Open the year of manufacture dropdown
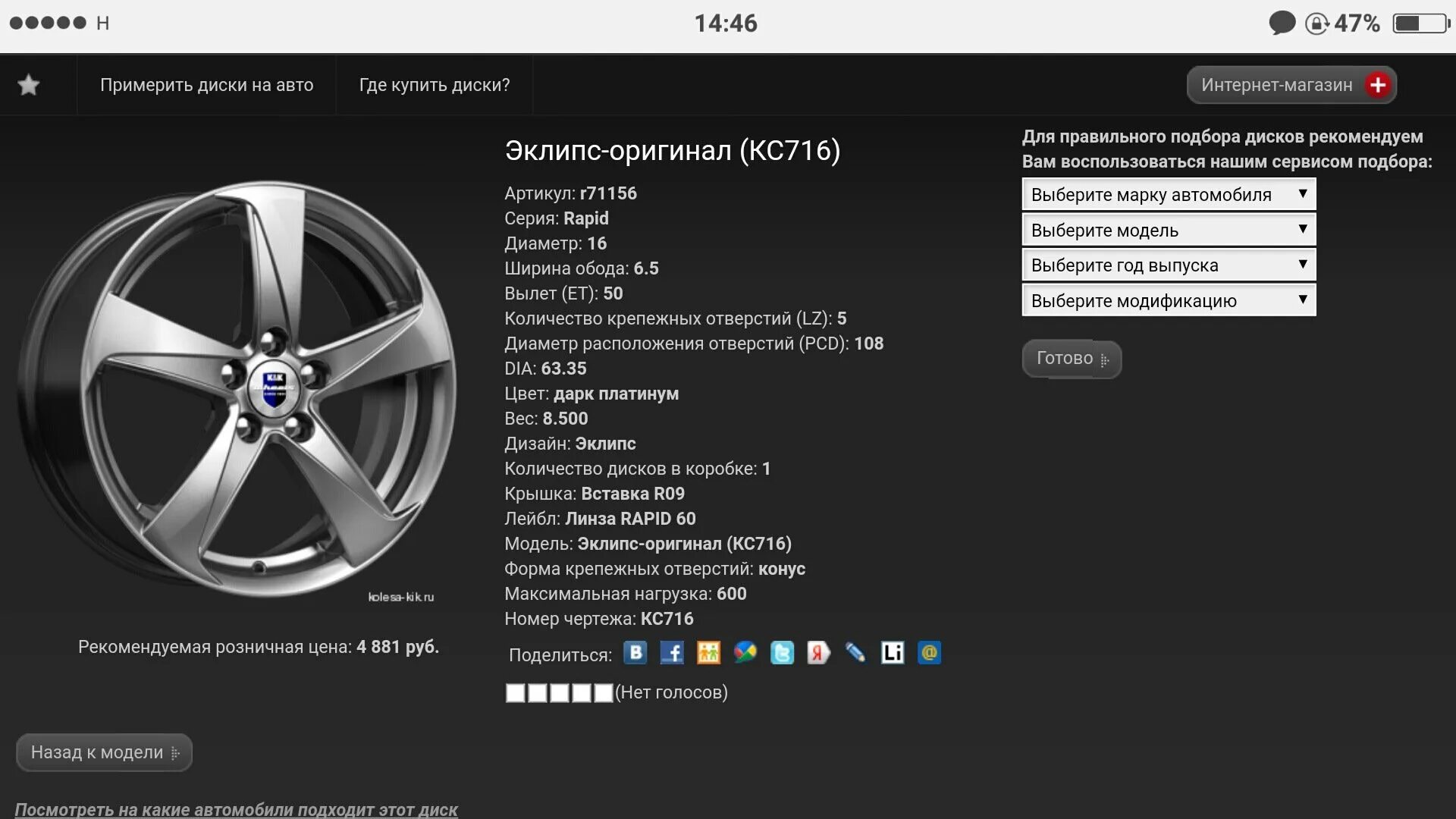 click(x=1168, y=265)
